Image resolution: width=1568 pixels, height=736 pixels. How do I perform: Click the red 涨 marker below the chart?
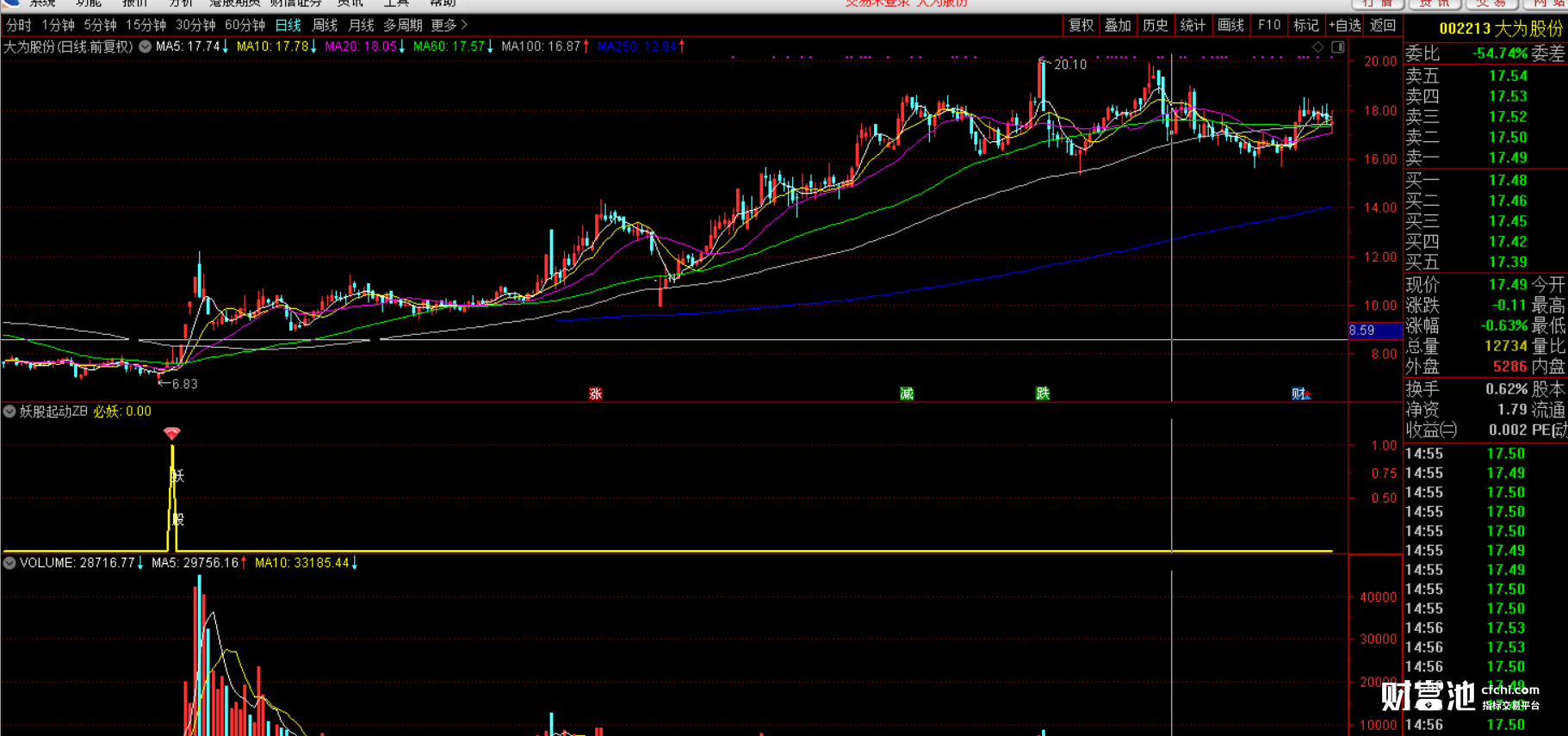(x=595, y=393)
